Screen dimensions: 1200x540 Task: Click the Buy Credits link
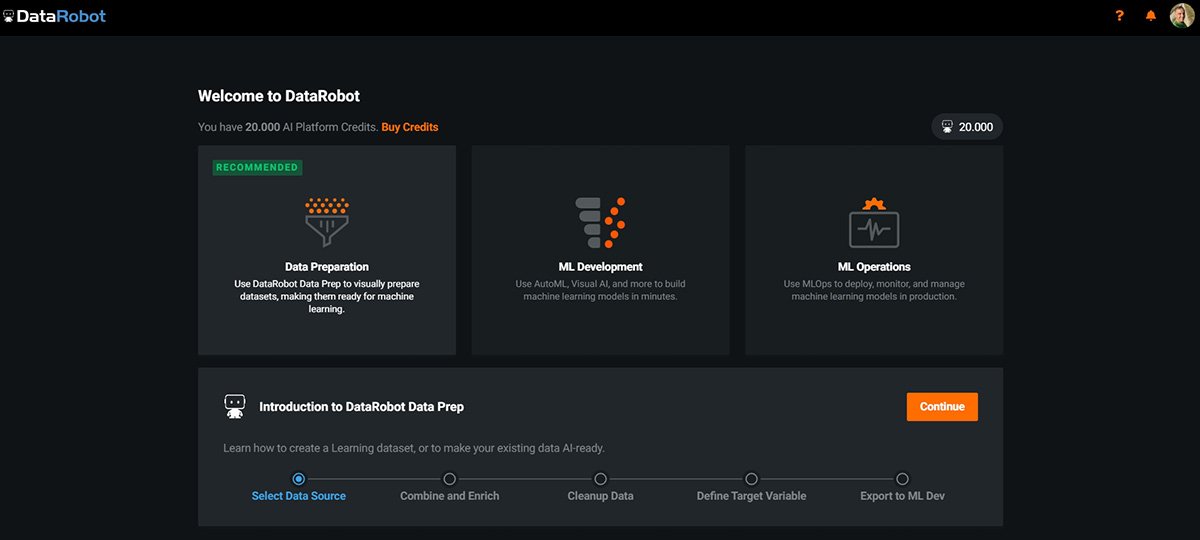coord(410,127)
